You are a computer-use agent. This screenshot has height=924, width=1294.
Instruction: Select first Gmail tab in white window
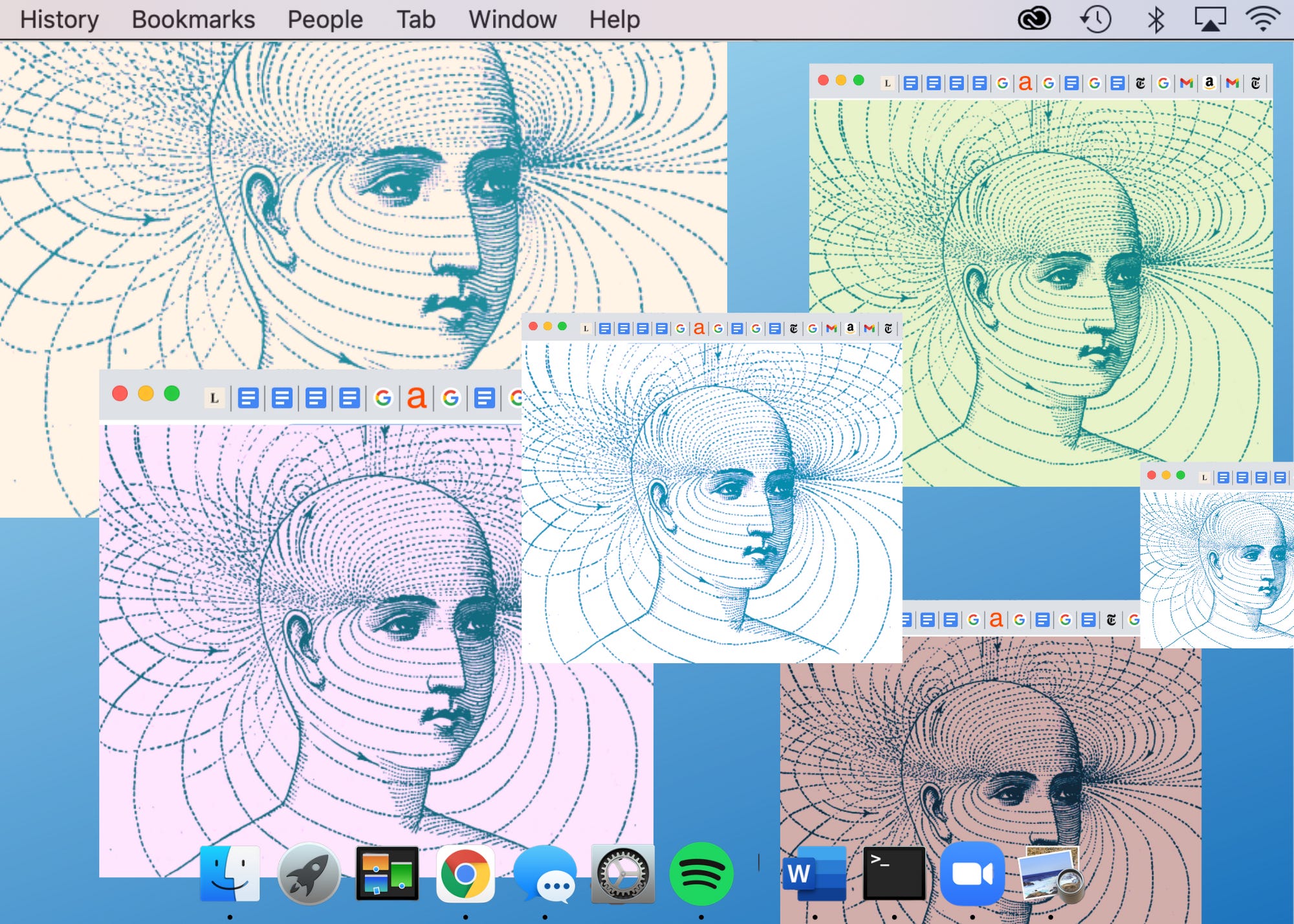[831, 328]
